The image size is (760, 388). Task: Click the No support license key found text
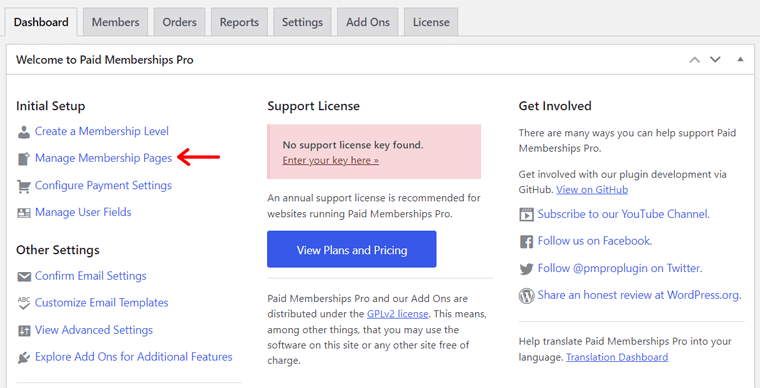(x=353, y=145)
